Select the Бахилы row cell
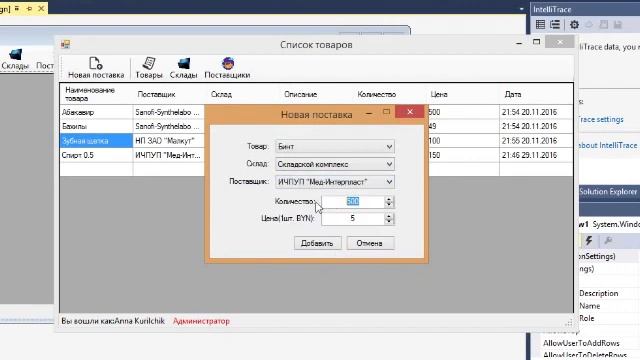Viewport: 640px width, 360px height. coord(96,126)
